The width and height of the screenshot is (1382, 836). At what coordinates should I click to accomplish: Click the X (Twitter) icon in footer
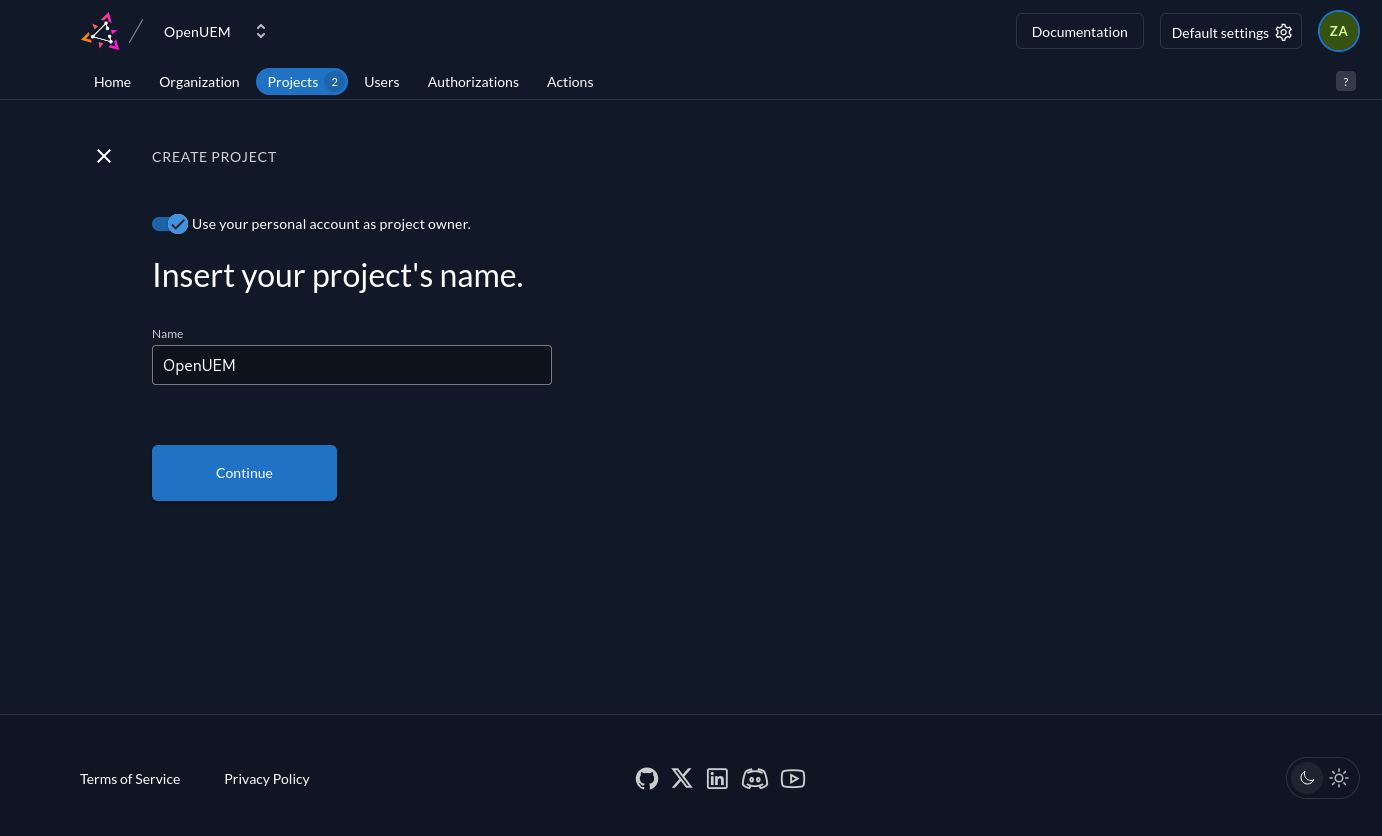(x=682, y=778)
